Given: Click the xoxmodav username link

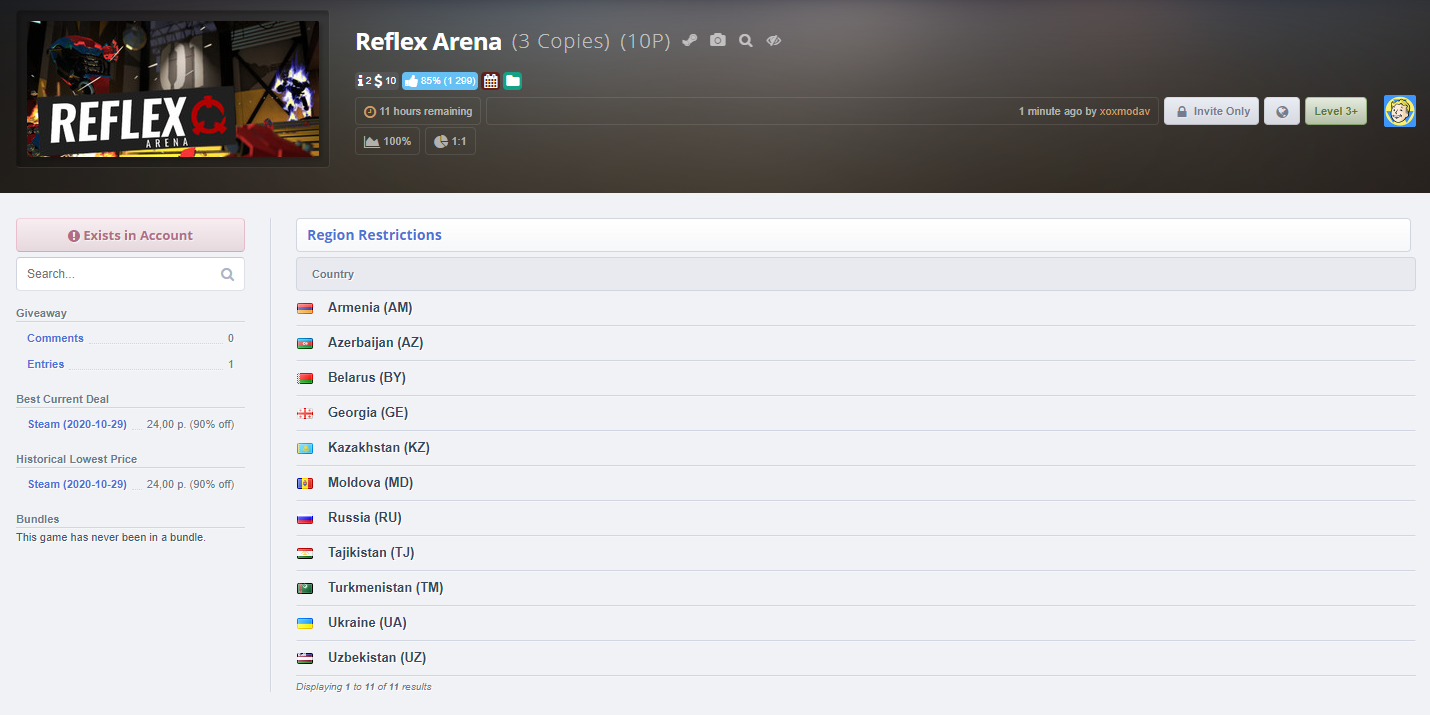Looking at the screenshot, I should (x=1126, y=111).
